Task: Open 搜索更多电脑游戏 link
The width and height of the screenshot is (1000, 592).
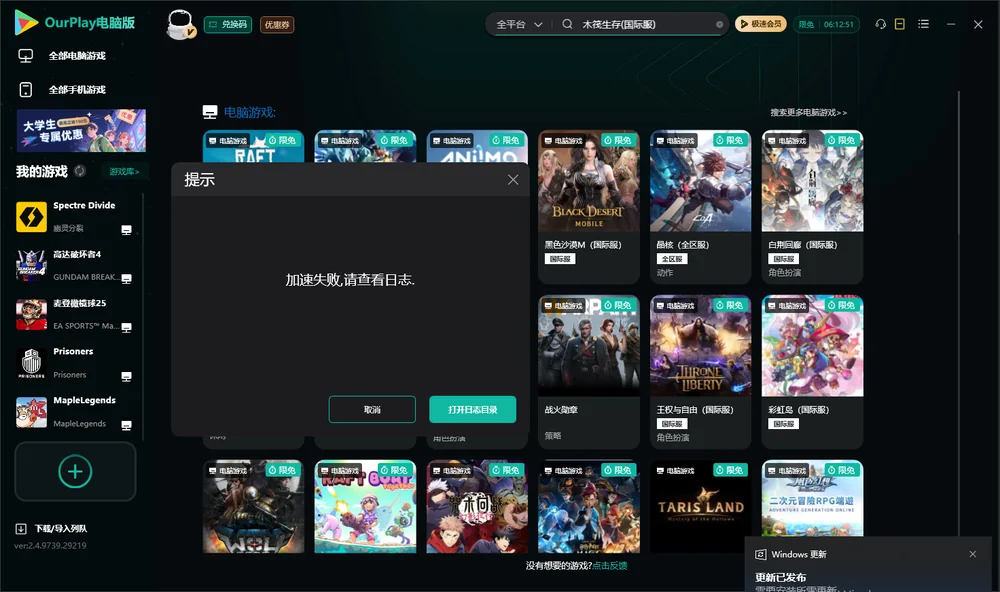Action: coord(808,112)
